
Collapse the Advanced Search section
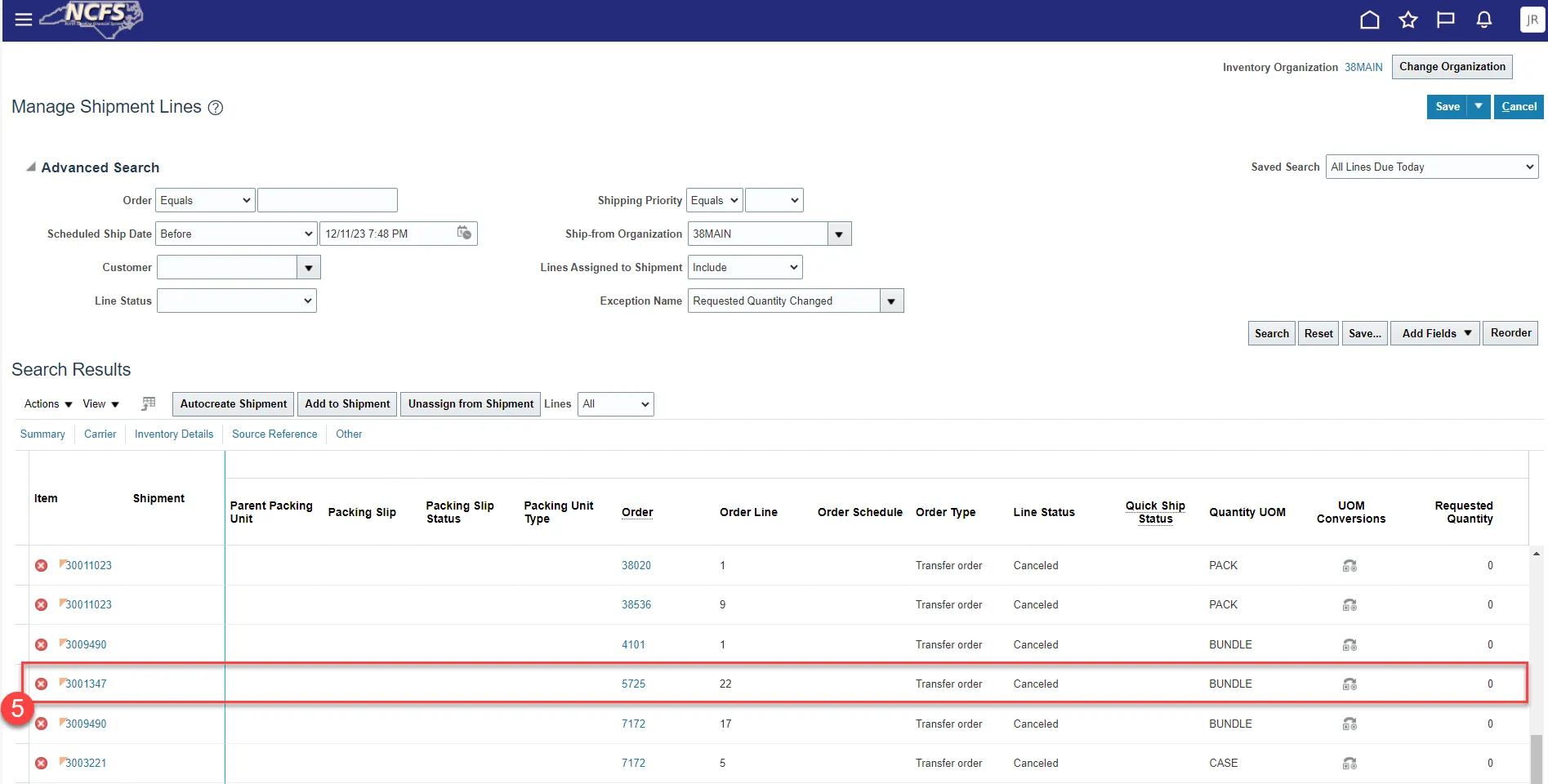coord(31,167)
